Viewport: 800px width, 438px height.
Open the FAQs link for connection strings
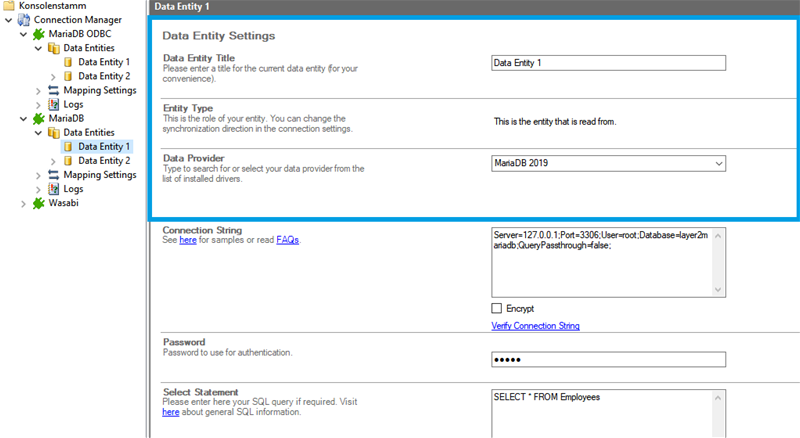click(x=287, y=240)
